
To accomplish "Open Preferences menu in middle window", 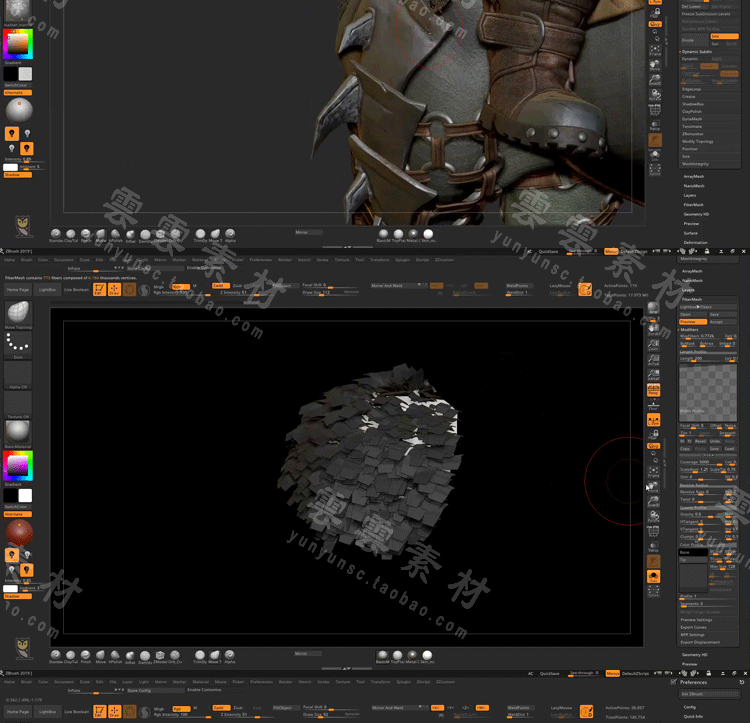I will pyautogui.click(x=261, y=260).
